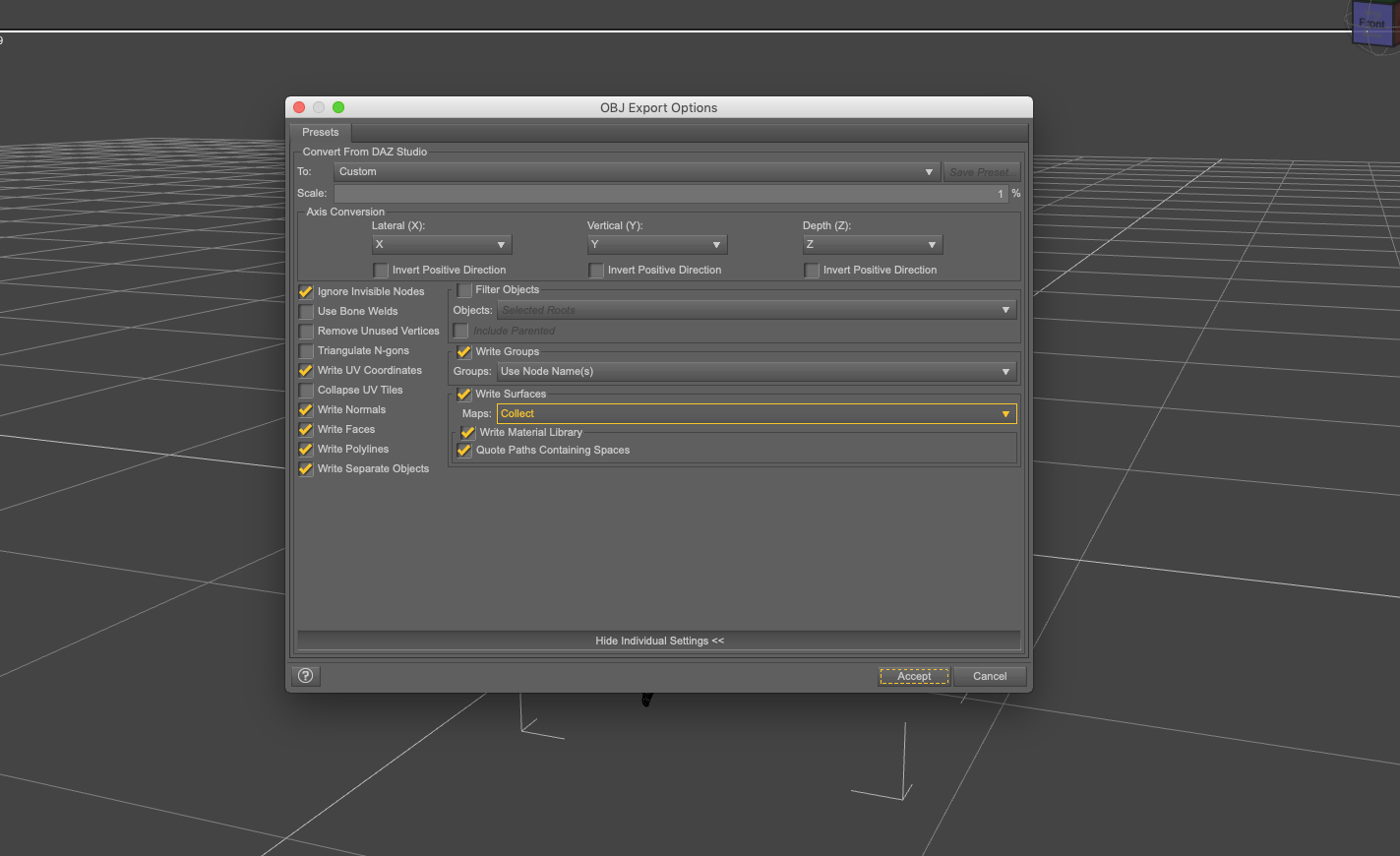
Task: Open the Groups Use Node Name(s) dropdown
Action: [756, 372]
